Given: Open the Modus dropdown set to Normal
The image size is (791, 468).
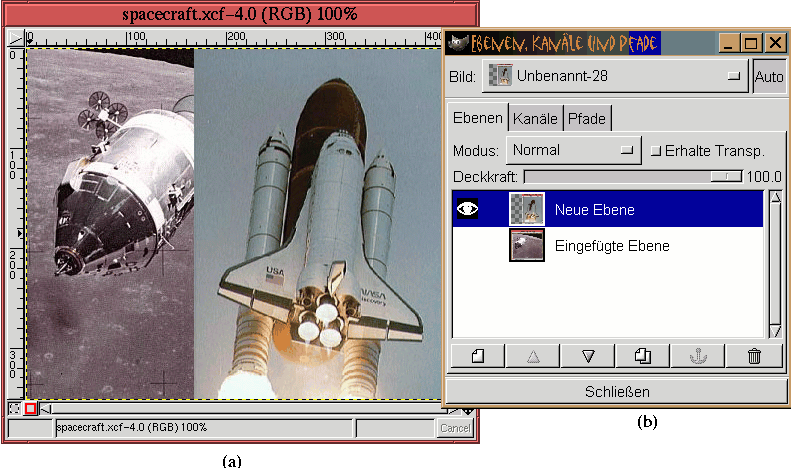Looking at the screenshot, I should click(x=573, y=150).
